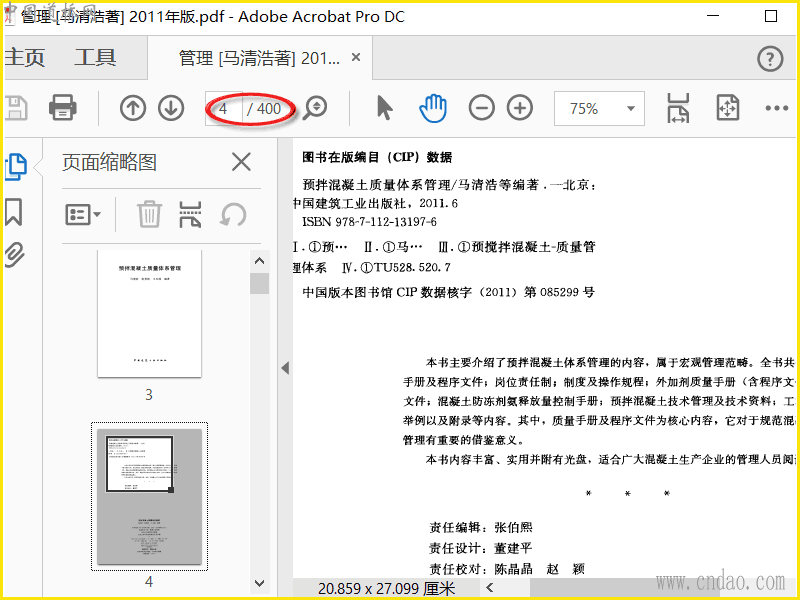The width and height of the screenshot is (800, 600).
Task: Collapse navigation pane with left triangle
Action: point(285,368)
